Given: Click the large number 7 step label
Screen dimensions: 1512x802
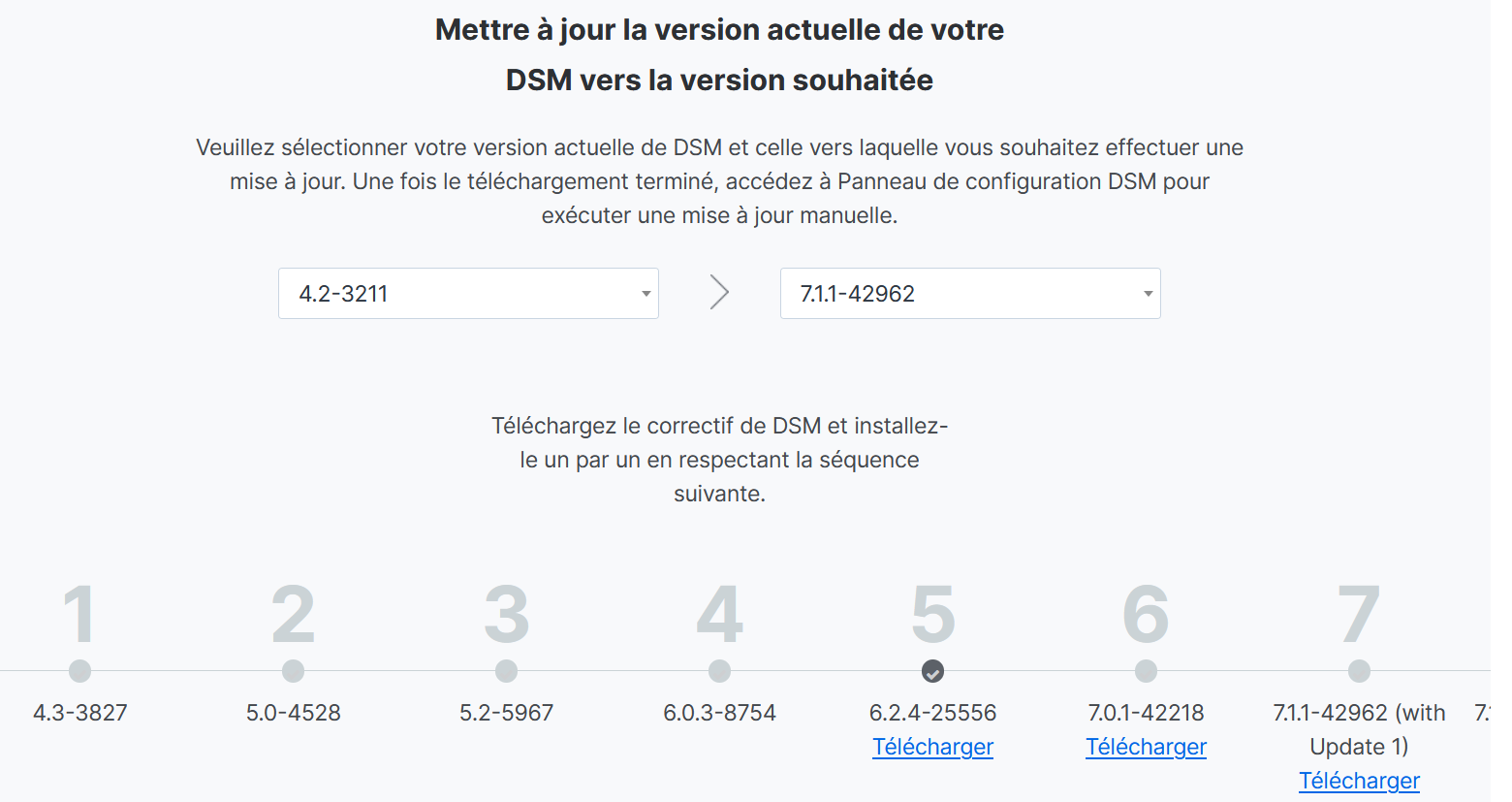Looking at the screenshot, I should click(x=1359, y=615).
